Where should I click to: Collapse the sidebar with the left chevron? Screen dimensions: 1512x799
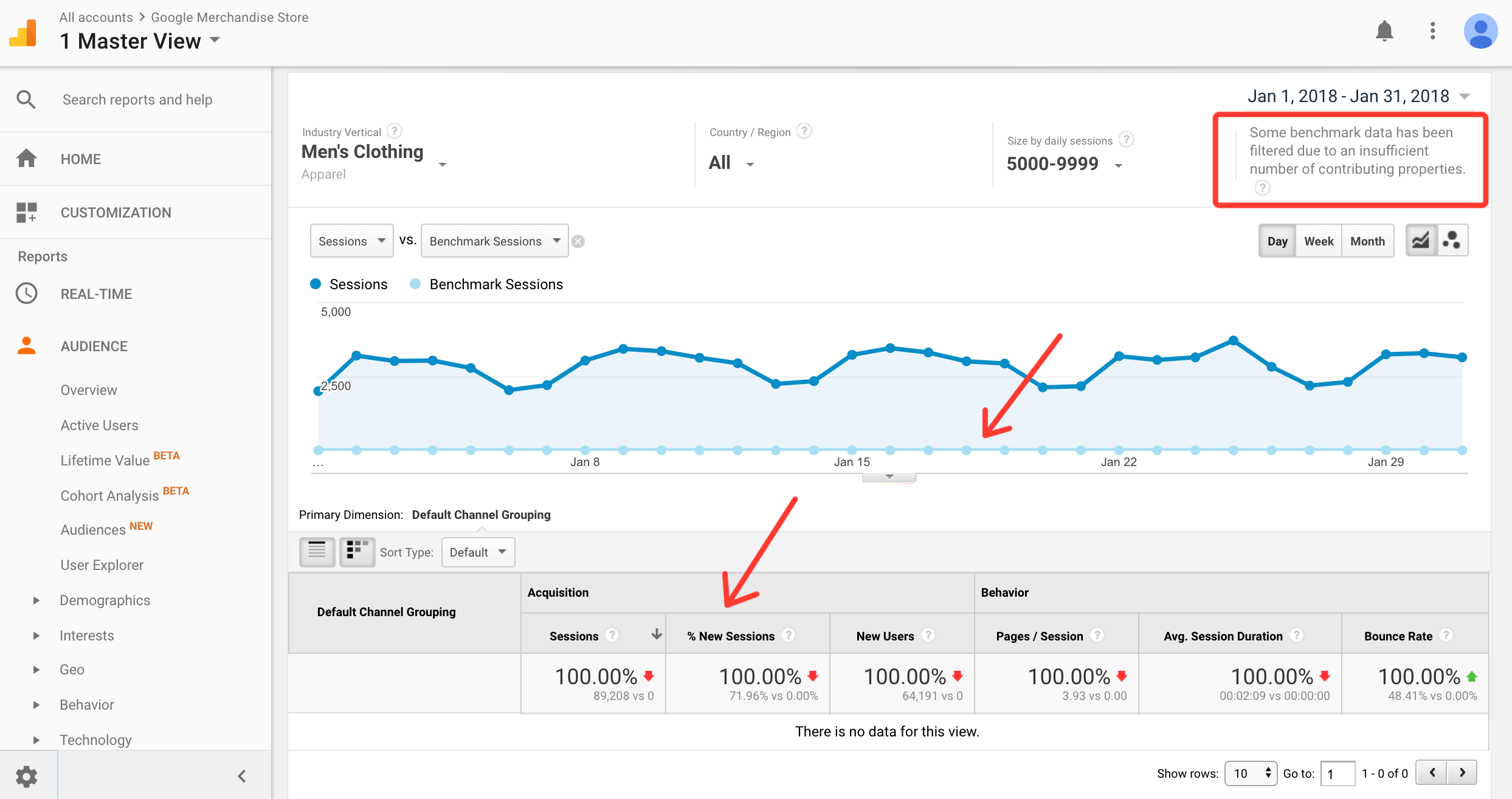pyautogui.click(x=241, y=776)
